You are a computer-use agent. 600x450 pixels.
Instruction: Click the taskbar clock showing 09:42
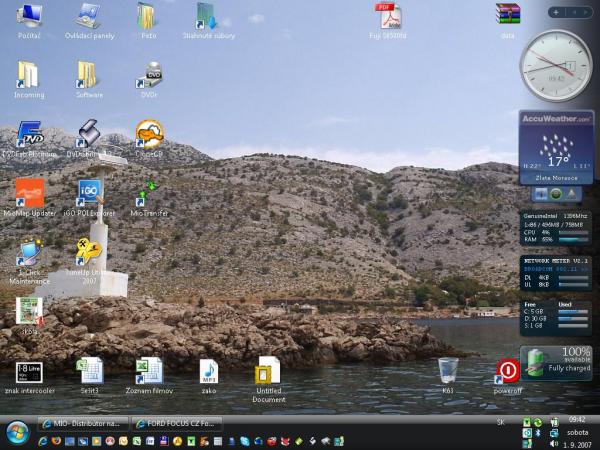click(x=577, y=420)
